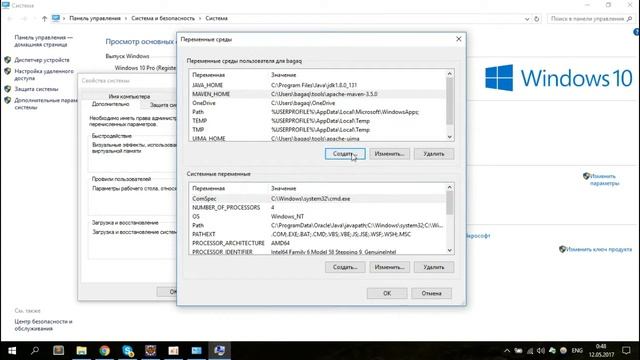This screenshot has height=360, width=640.
Task: Refresh the Control Panel address bar
Action: click(x=537, y=19)
